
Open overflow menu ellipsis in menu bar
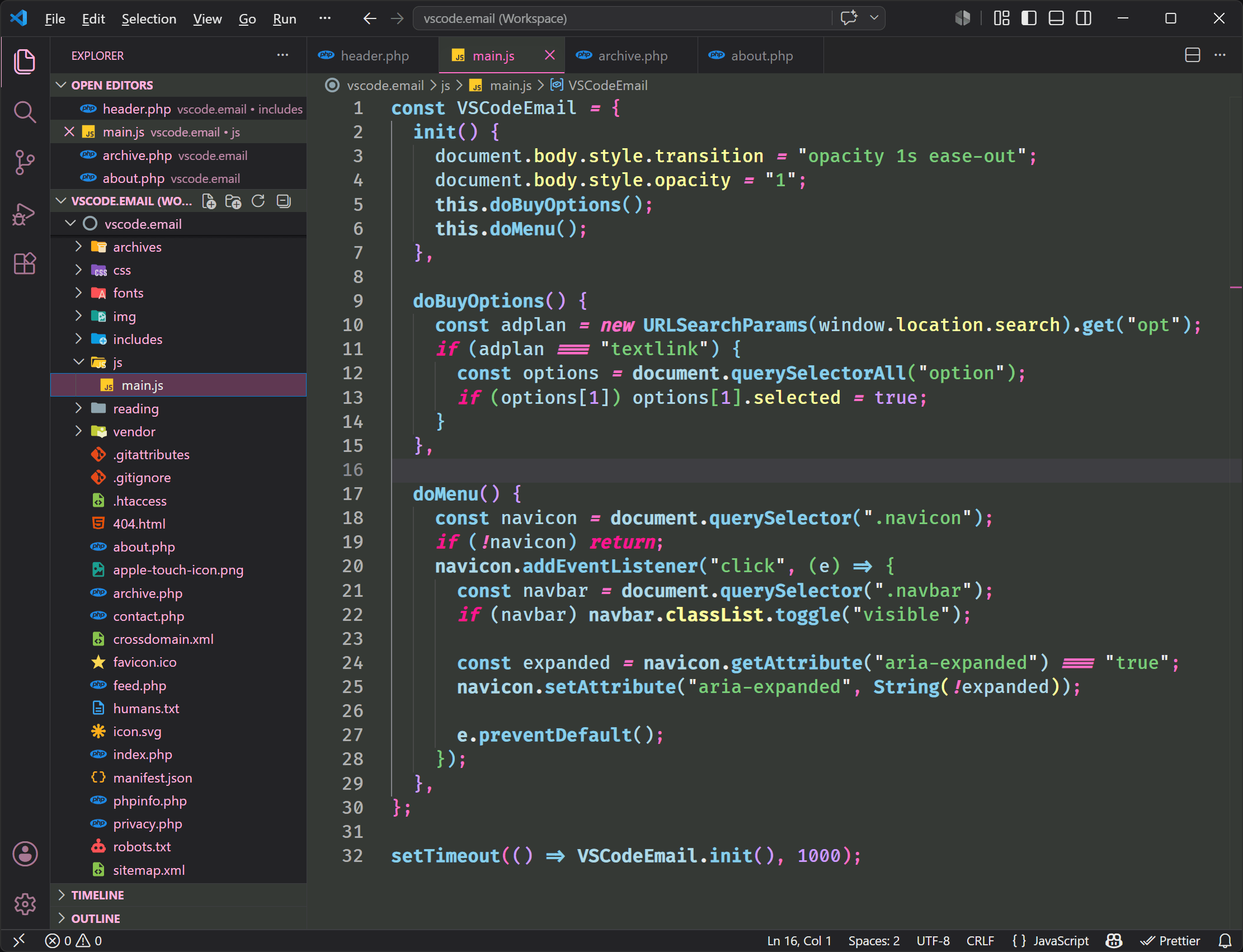coord(324,18)
